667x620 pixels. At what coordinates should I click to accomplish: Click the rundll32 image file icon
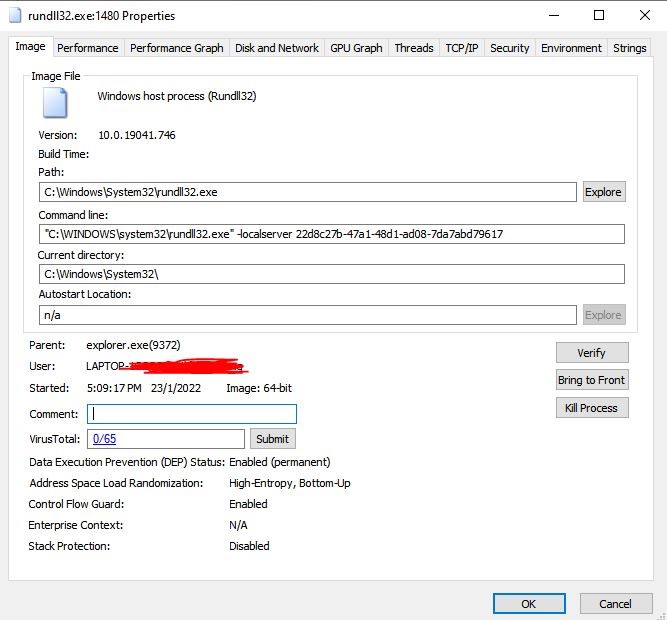(x=55, y=102)
